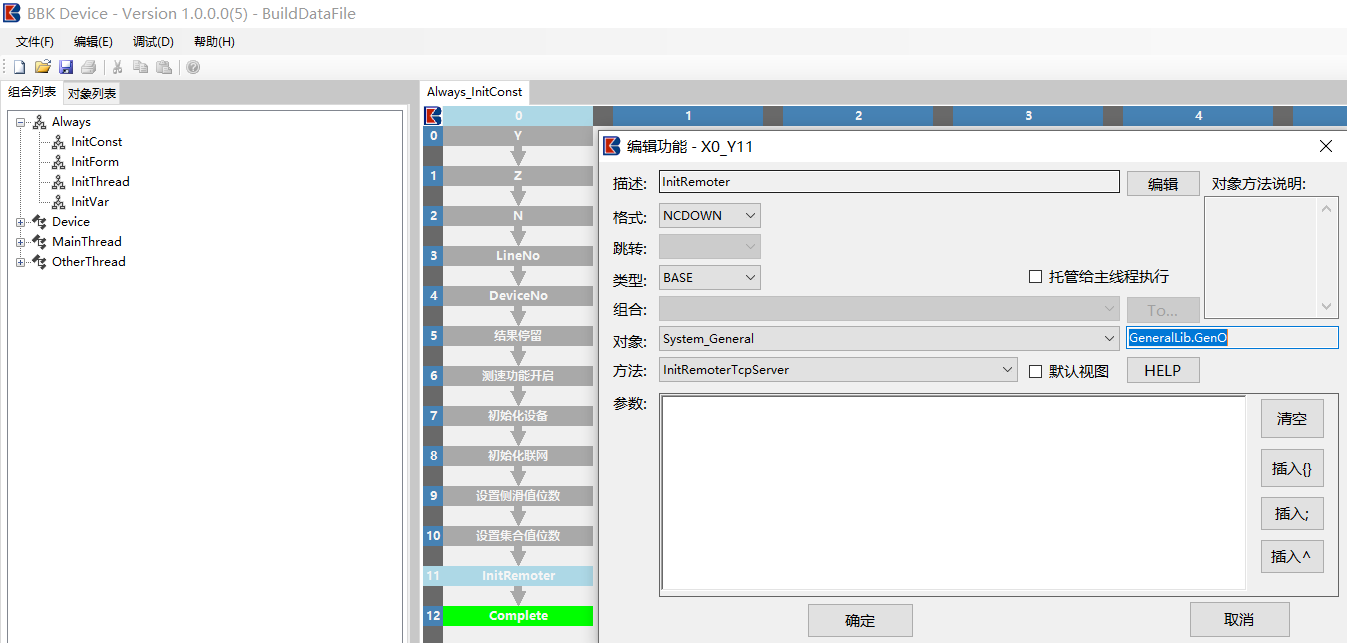Switch to the 组合列表 tab
Screen dimensions: 1347x643
point(32,92)
